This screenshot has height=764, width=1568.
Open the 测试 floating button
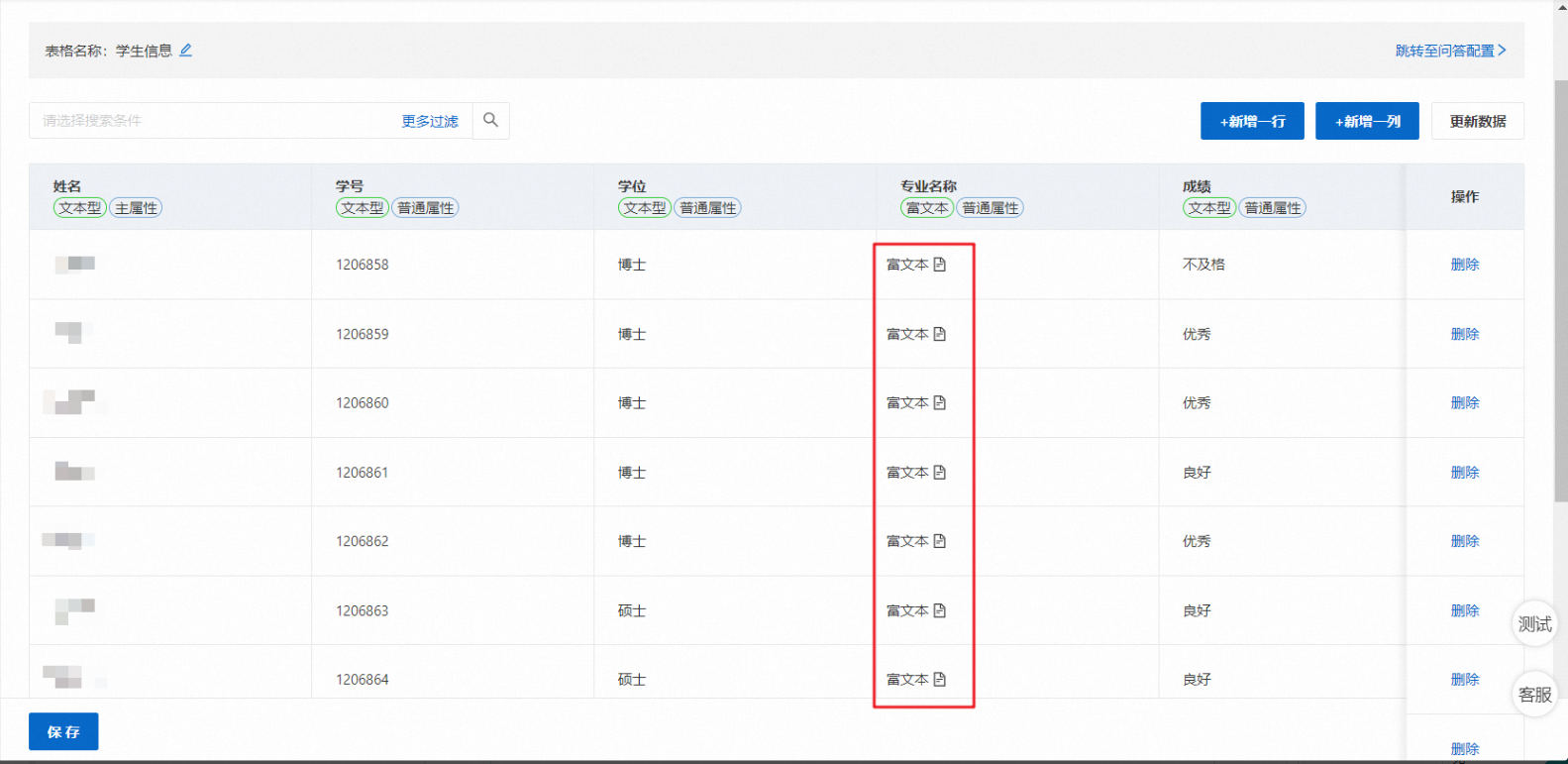[1534, 623]
